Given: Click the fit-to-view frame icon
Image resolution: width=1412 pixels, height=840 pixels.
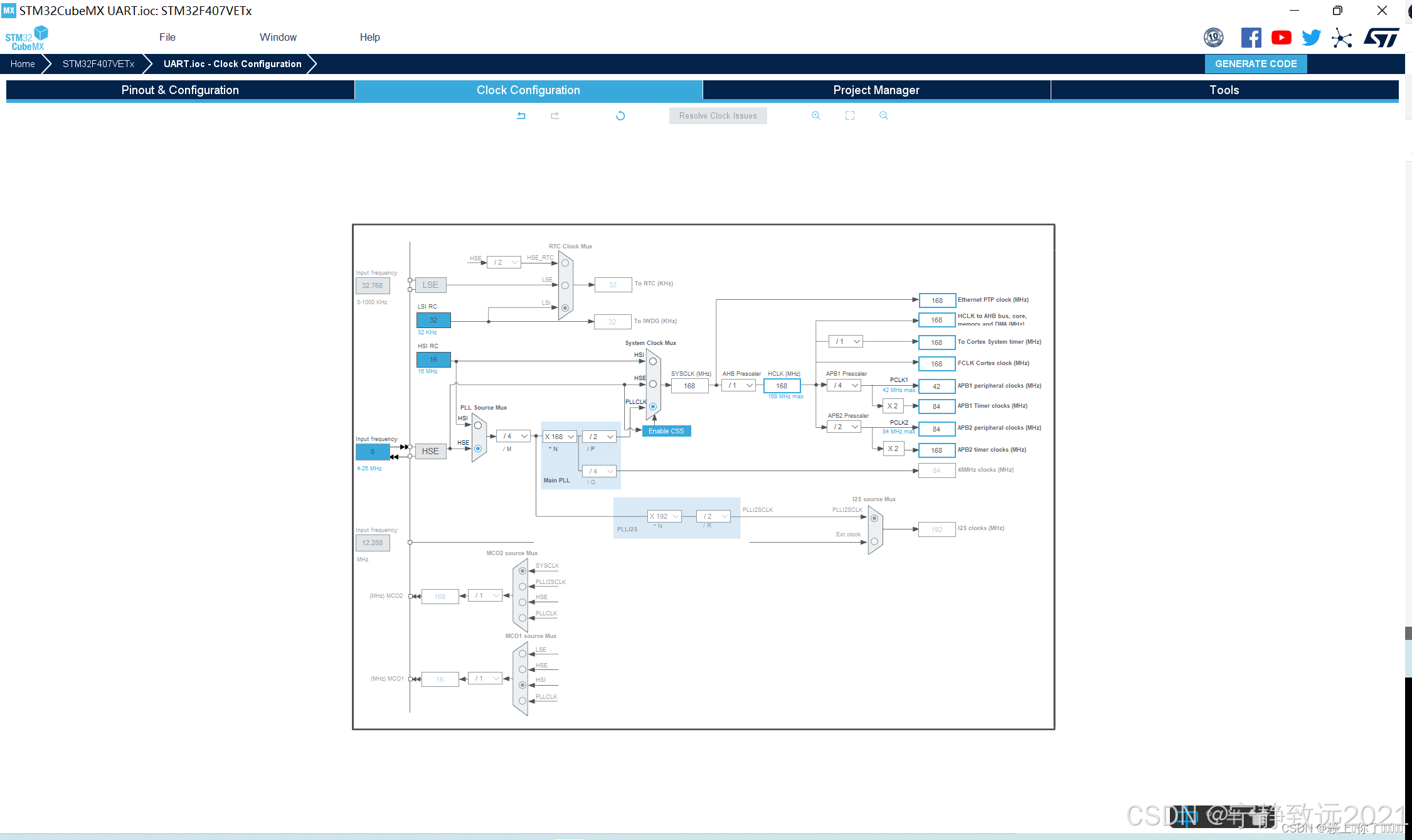Looking at the screenshot, I should 850,115.
